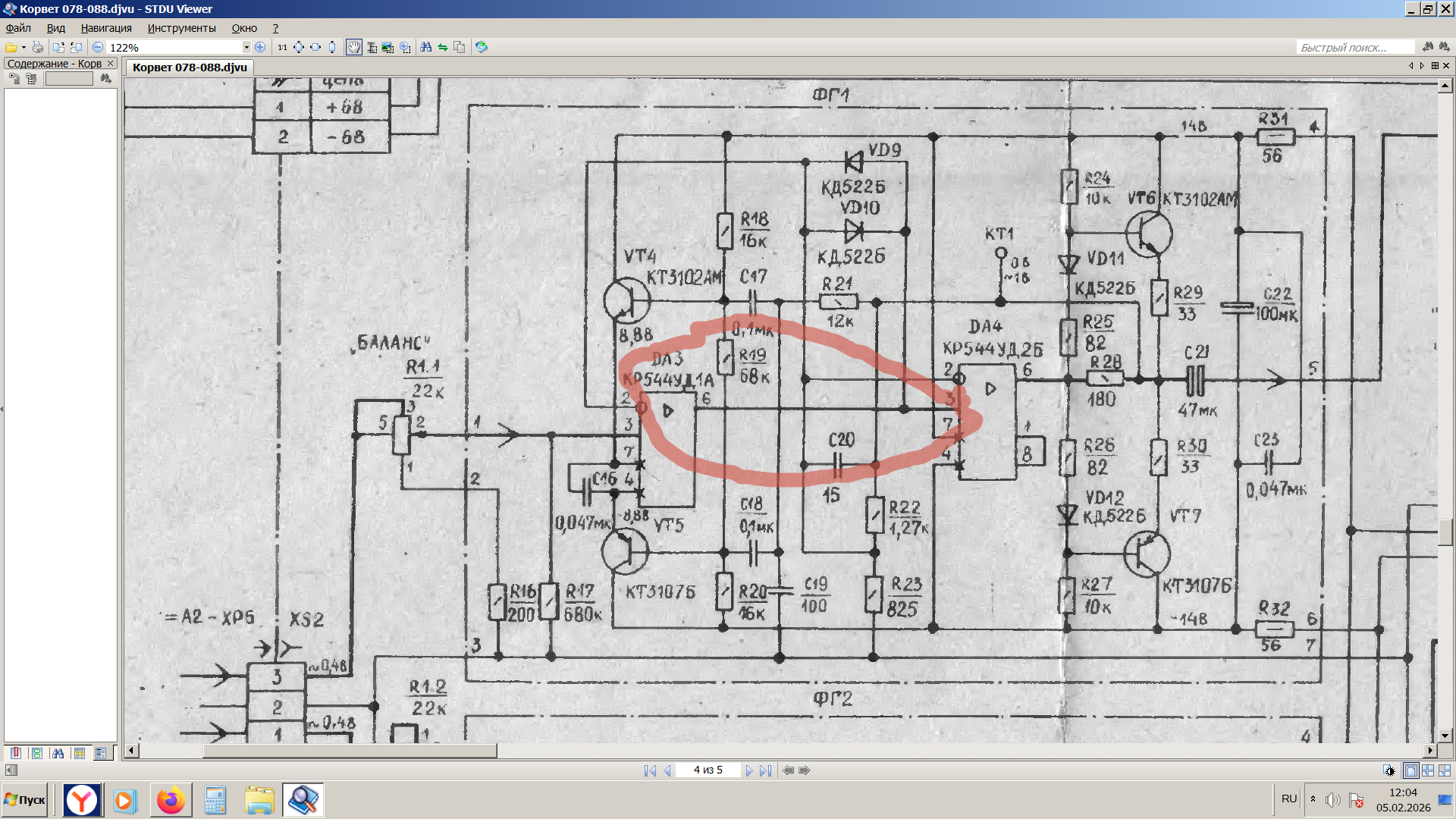Toggle the navigation sidebar panel button
This screenshot has height=819, width=1456.
11,770
